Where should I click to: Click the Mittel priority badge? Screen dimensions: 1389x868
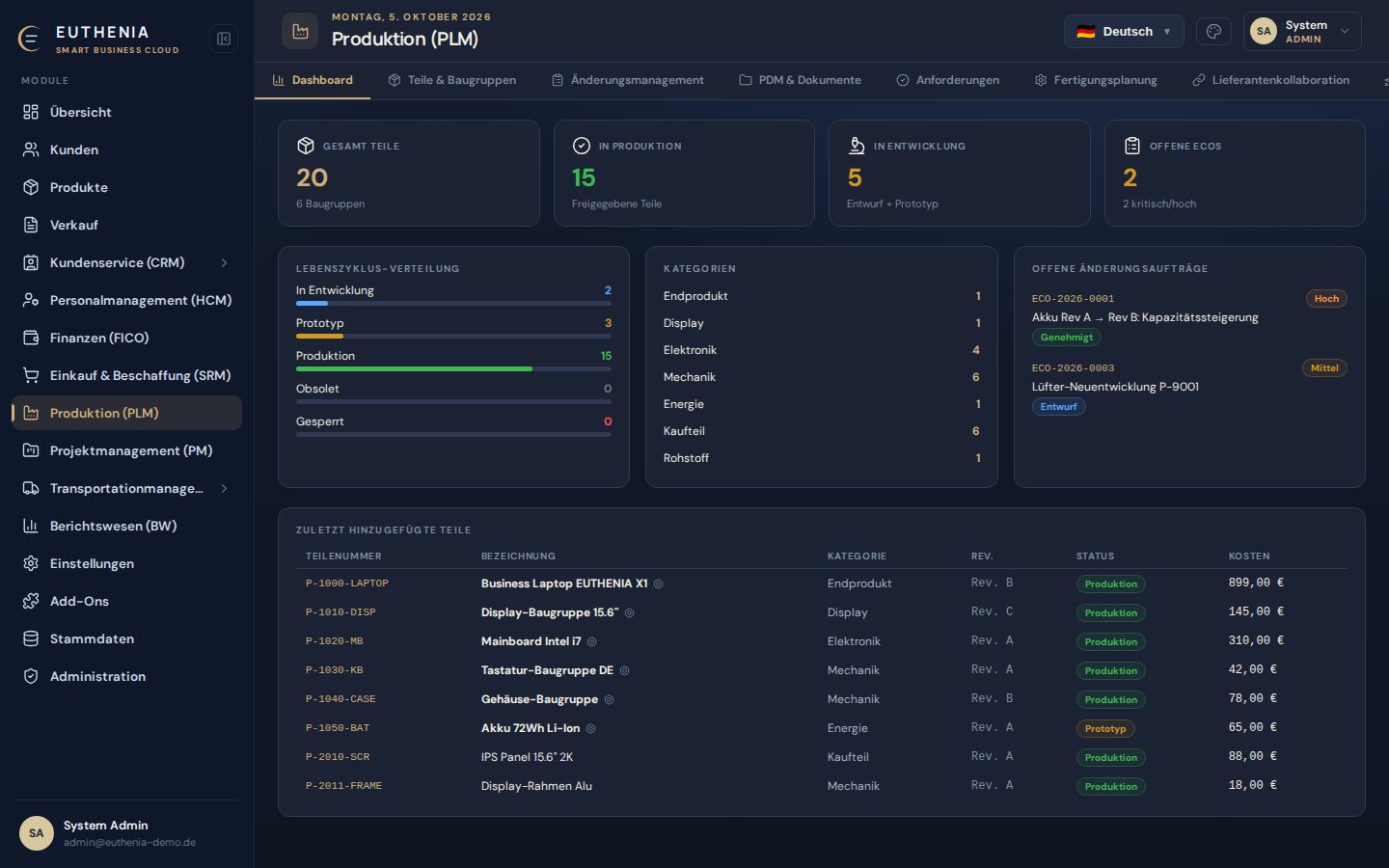click(1324, 368)
